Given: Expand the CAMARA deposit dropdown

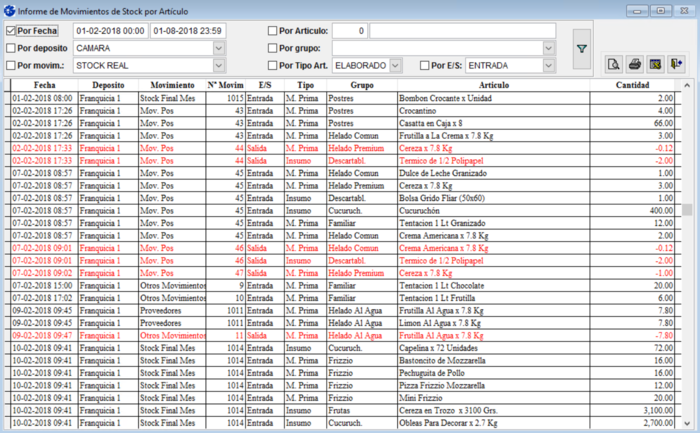Looking at the screenshot, I should click(219, 48).
